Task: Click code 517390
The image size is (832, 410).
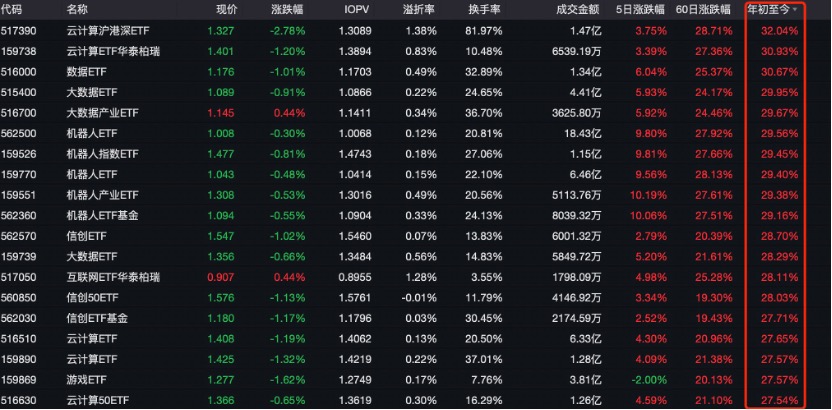Action: [x=18, y=31]
